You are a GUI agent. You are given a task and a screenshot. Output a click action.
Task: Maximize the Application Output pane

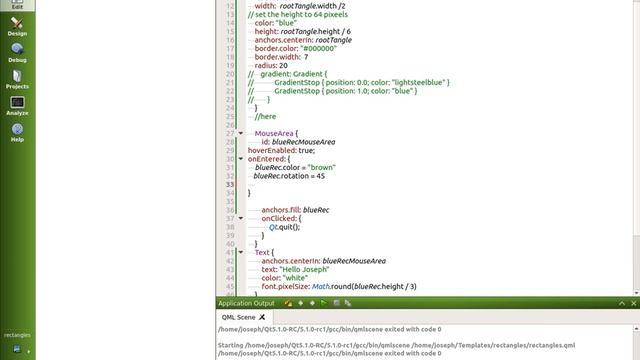622,303
